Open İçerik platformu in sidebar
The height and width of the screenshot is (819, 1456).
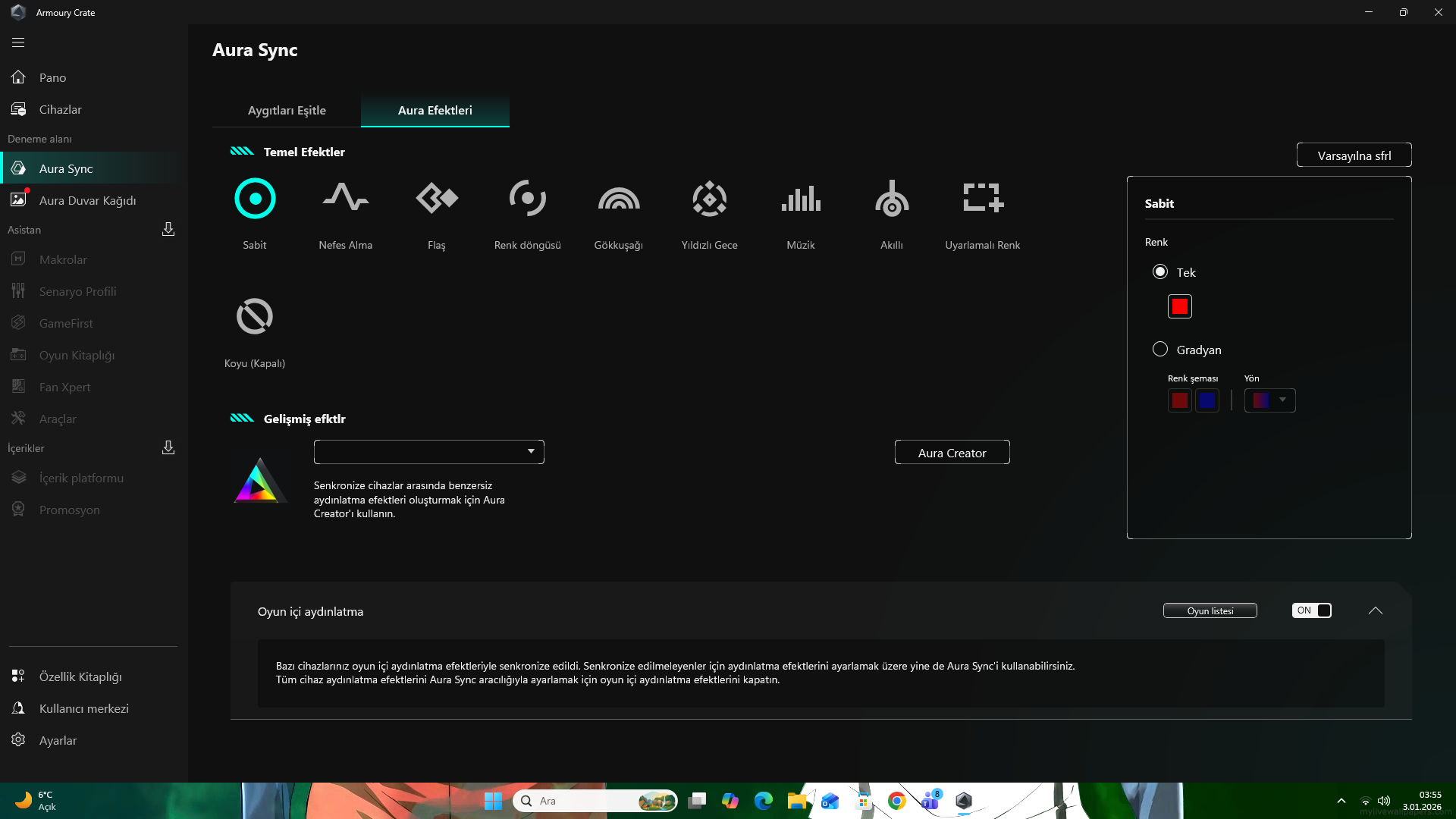tap(94, 478)
